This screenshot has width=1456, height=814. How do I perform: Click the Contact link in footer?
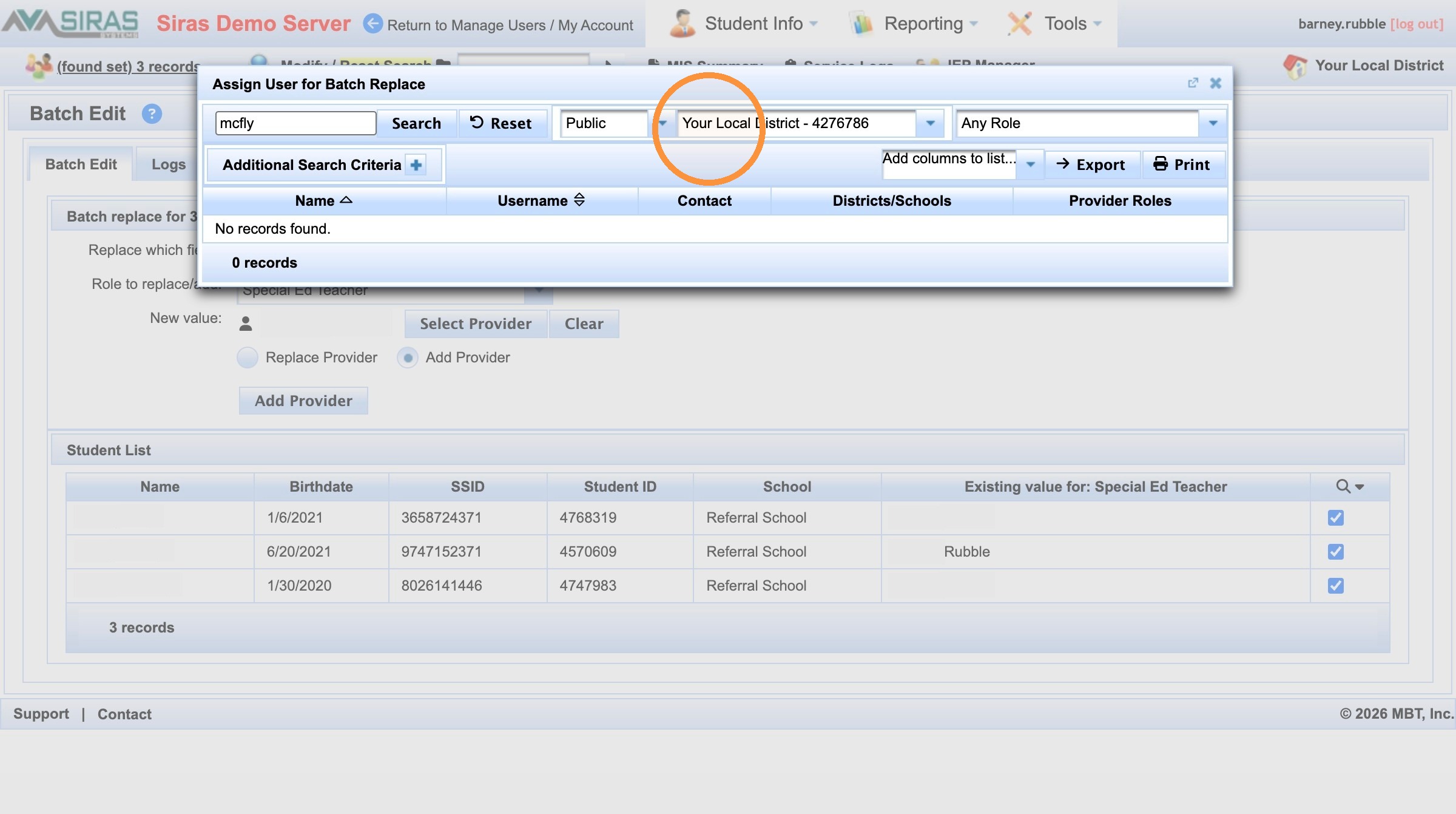(124, 713)
